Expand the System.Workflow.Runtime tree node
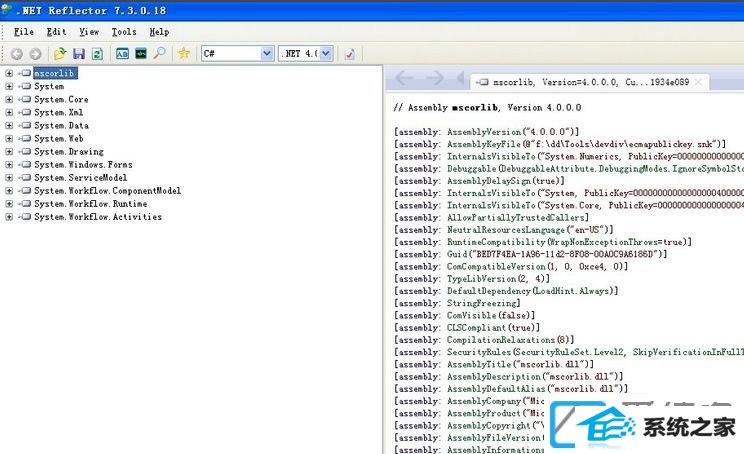The width and height of the screenshot is (744, 454). [x=9, y=204]
